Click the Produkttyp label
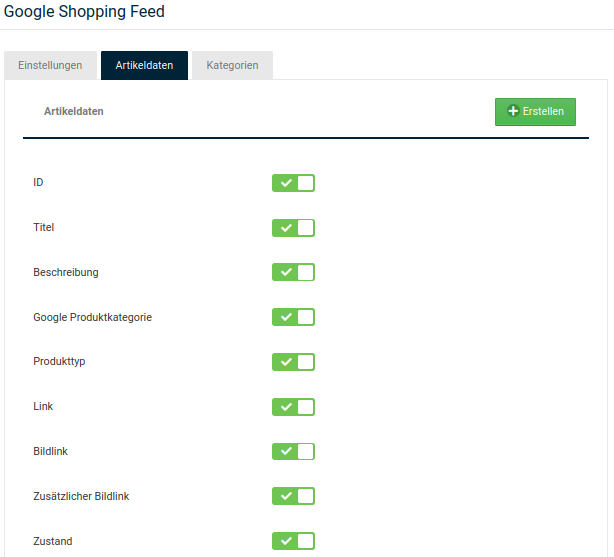614x557 pixels. point(59,362)
